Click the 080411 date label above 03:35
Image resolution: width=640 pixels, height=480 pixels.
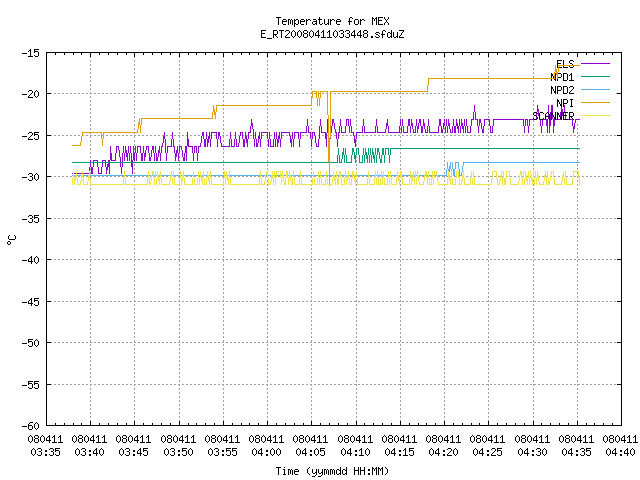46,439
